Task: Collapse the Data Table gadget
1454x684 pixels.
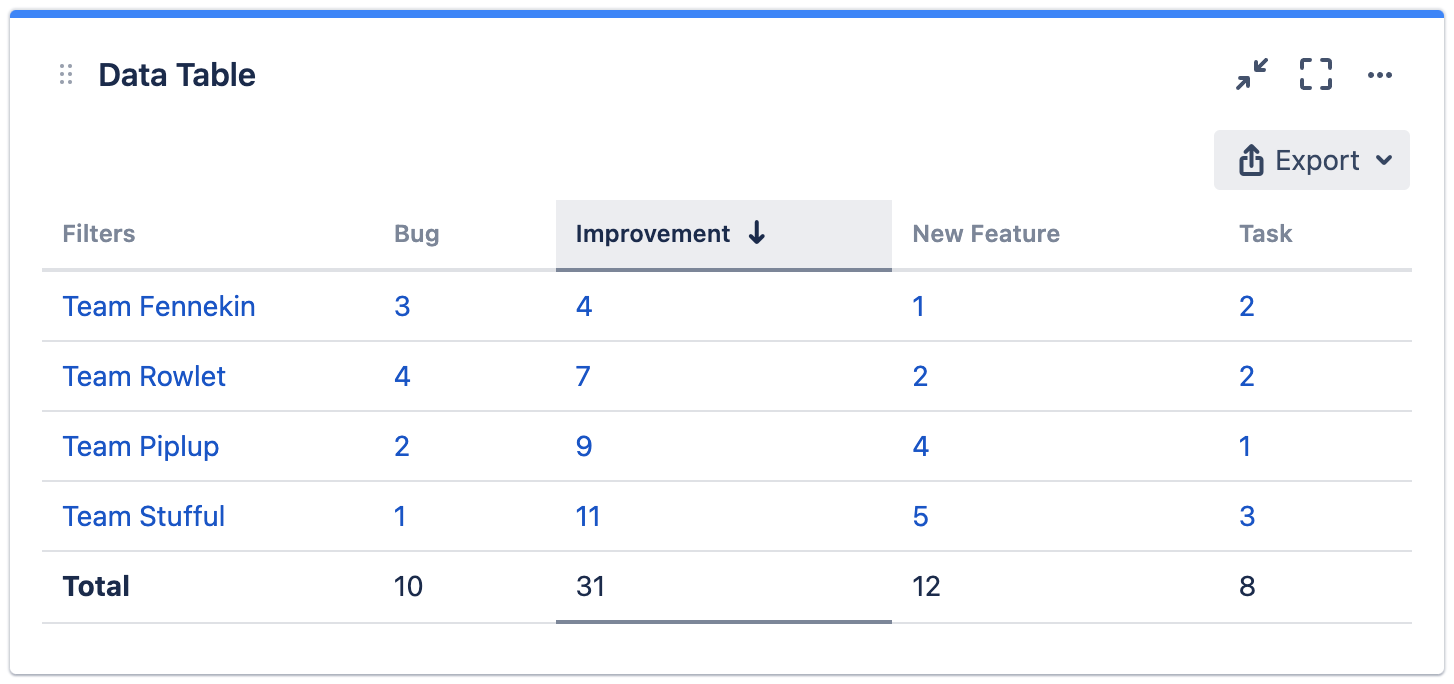Action: (1251, 75)
